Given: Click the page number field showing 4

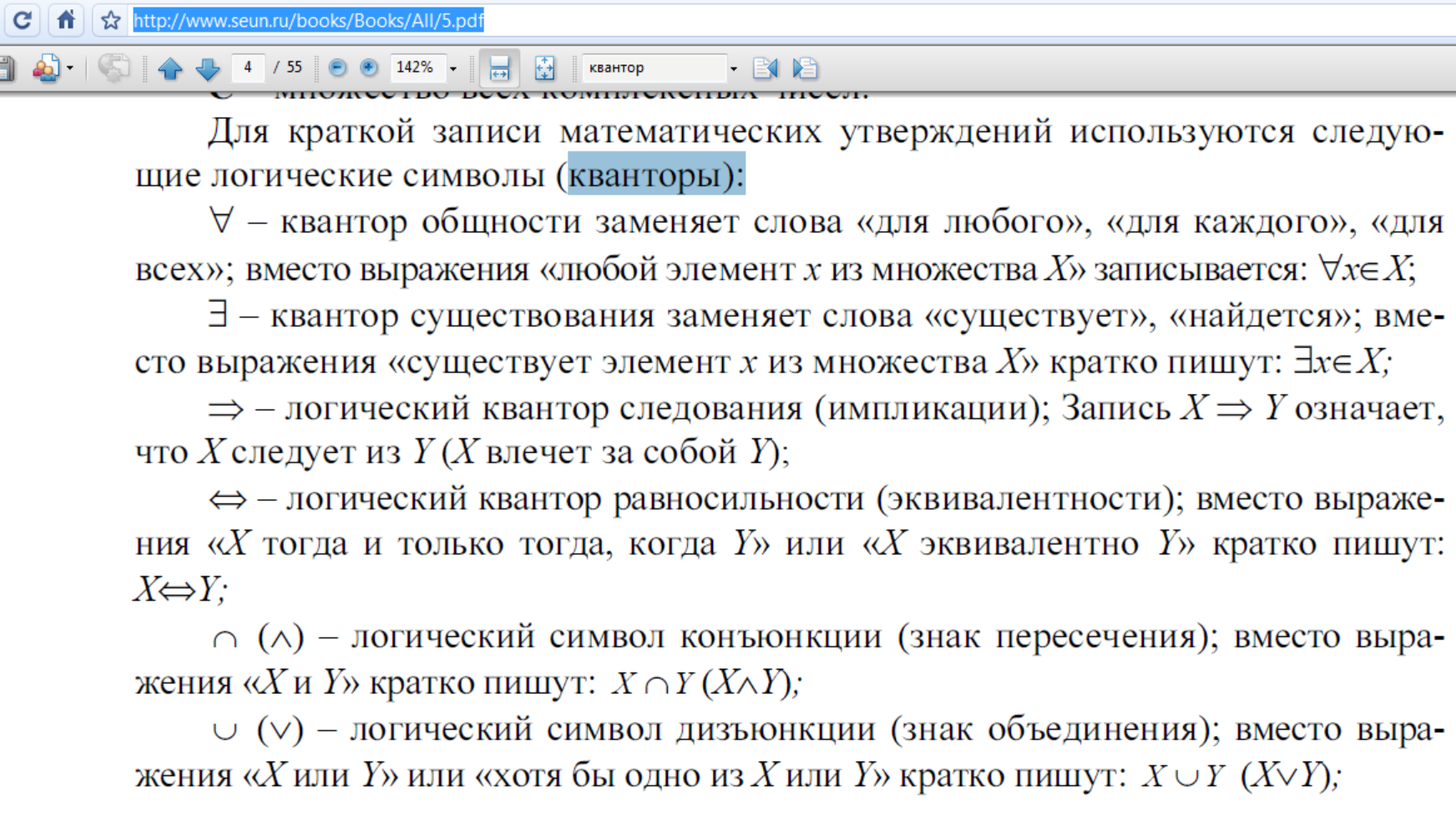Looking at the screenshot, I should click(248, 68).
